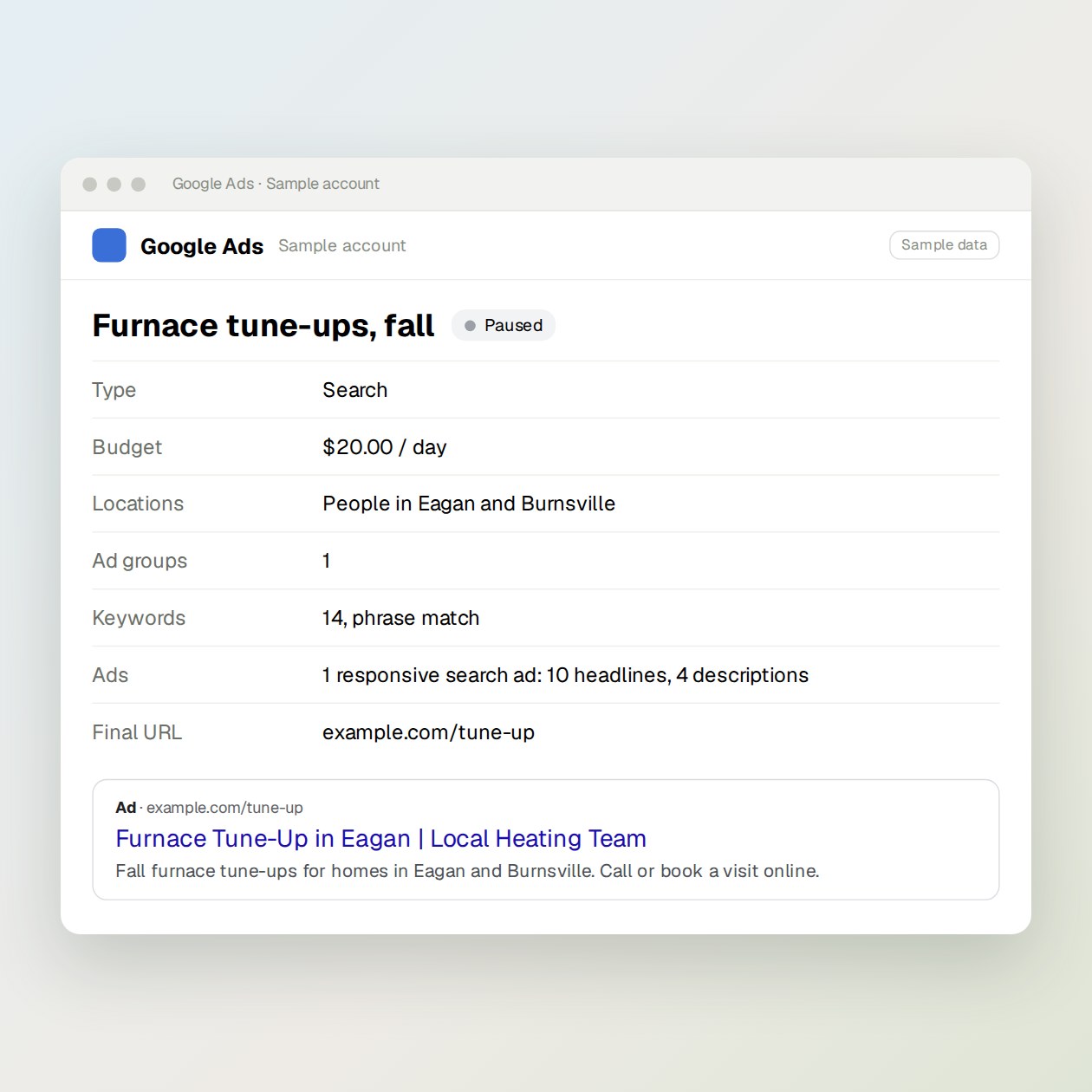Viewport: 1092px width, 1092px height.
Task: Click Sample account text beside the wordmark
Action: (341, 246)
